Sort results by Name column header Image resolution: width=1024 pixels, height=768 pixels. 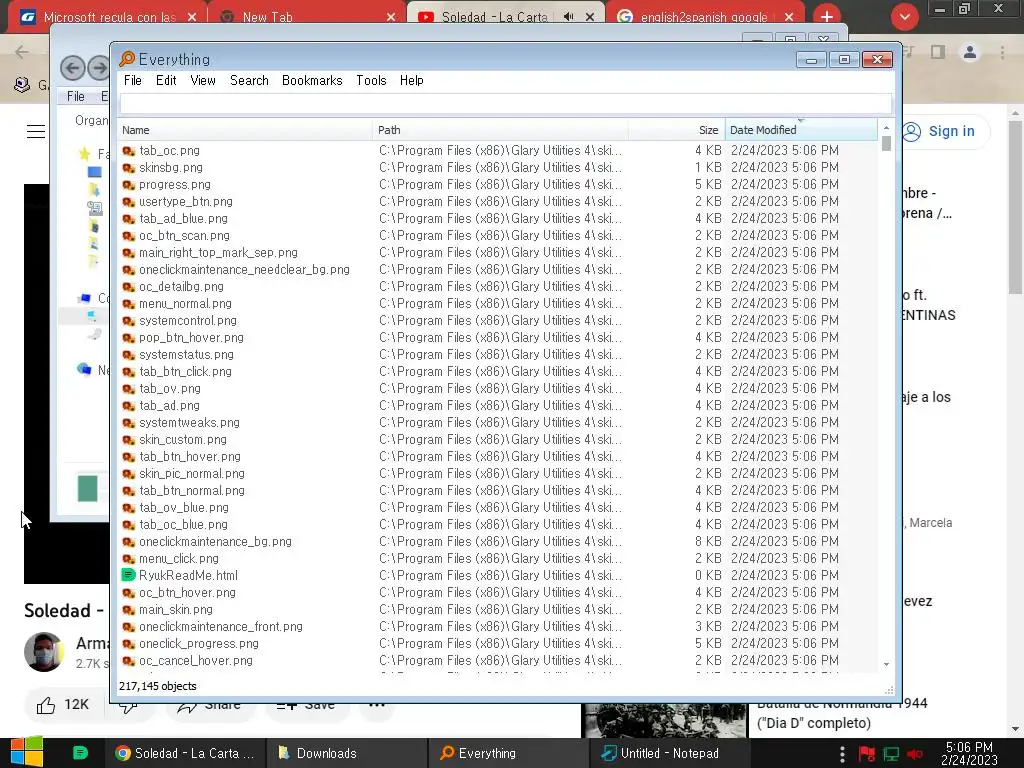pyautogui.click(x=245, y=130)
